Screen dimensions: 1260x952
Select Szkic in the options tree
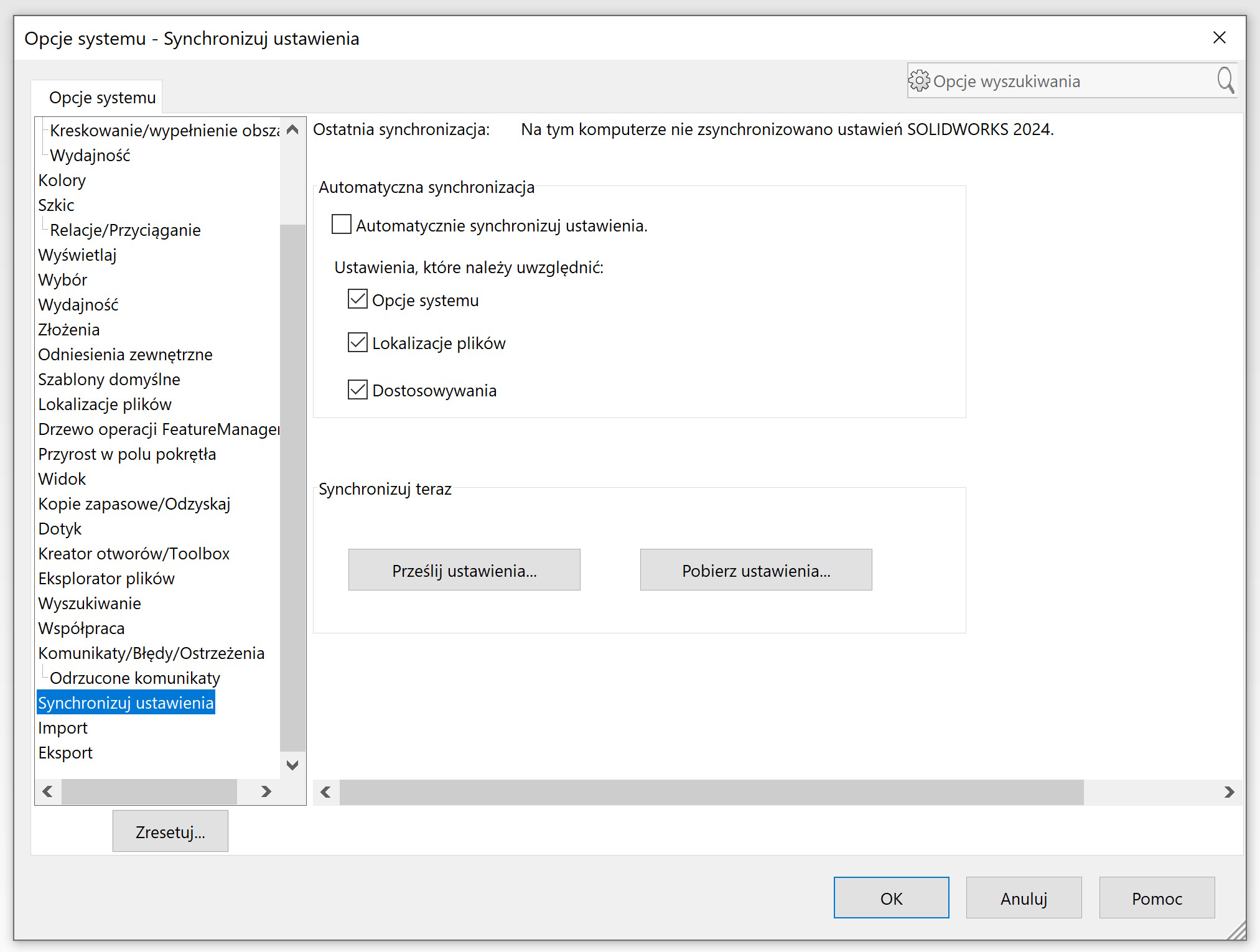(56, 205)
